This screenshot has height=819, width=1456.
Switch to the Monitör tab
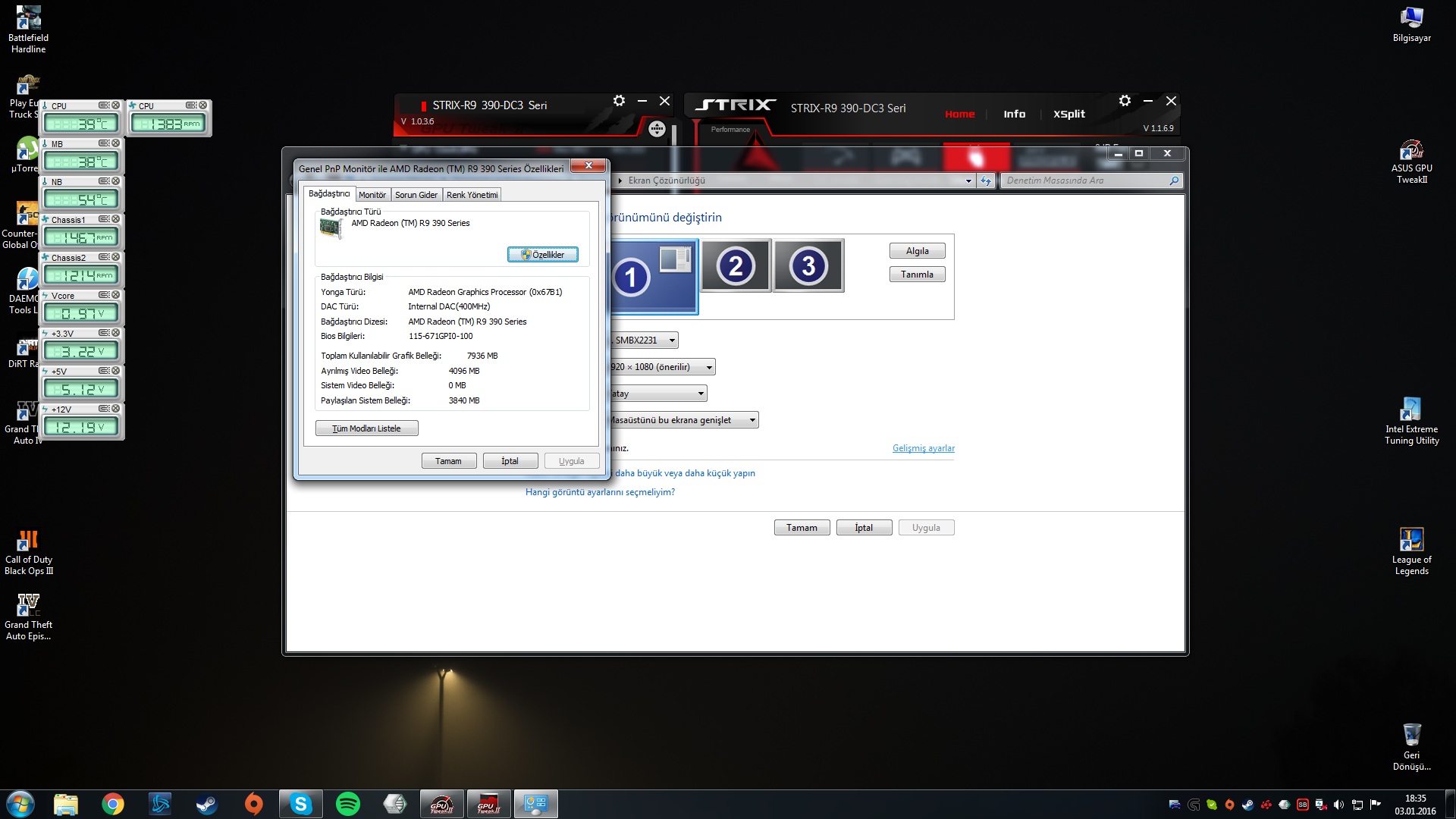[x=372, y=195]
